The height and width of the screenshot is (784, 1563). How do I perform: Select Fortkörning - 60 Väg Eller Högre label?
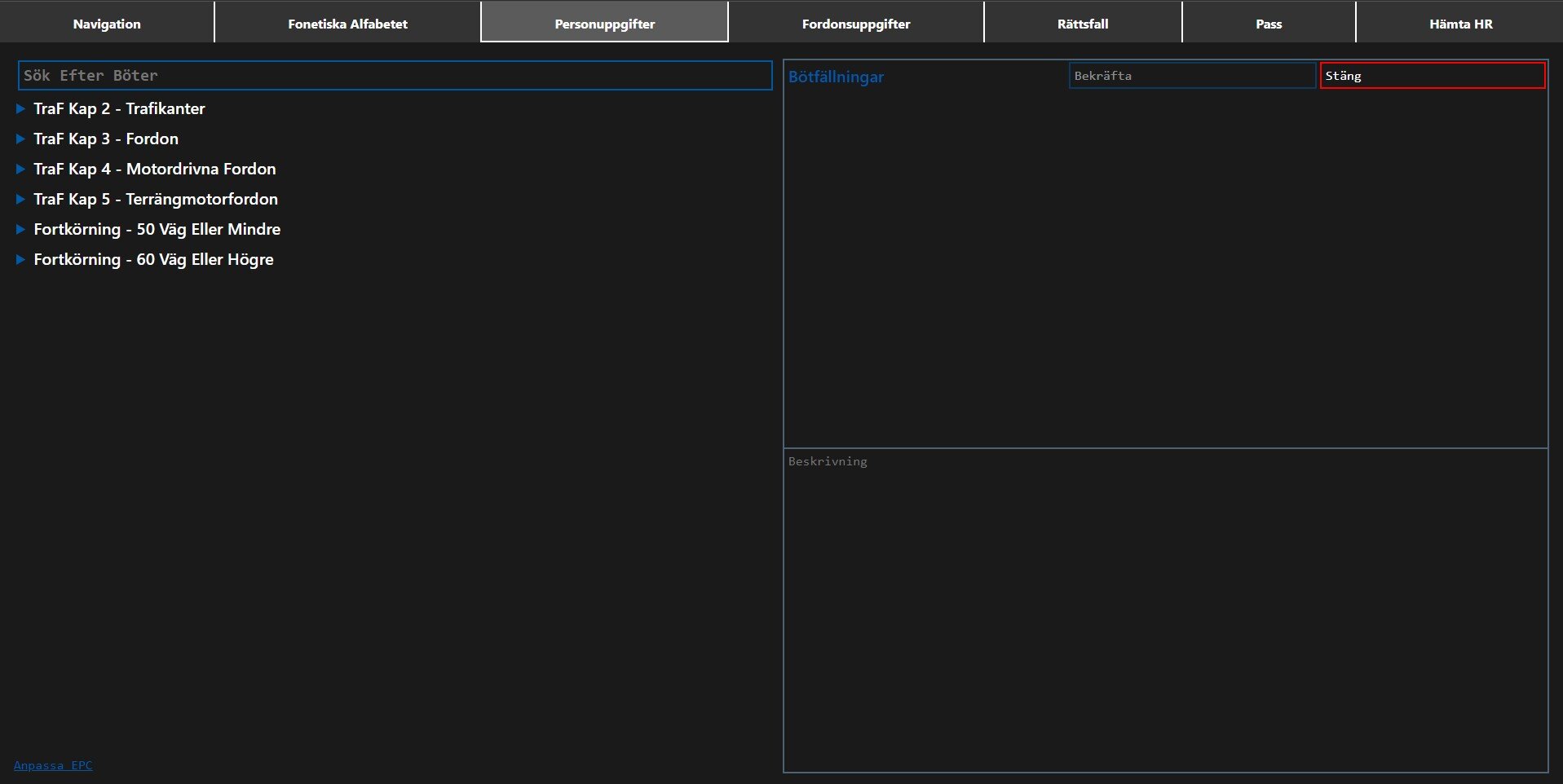pos(153,259)
